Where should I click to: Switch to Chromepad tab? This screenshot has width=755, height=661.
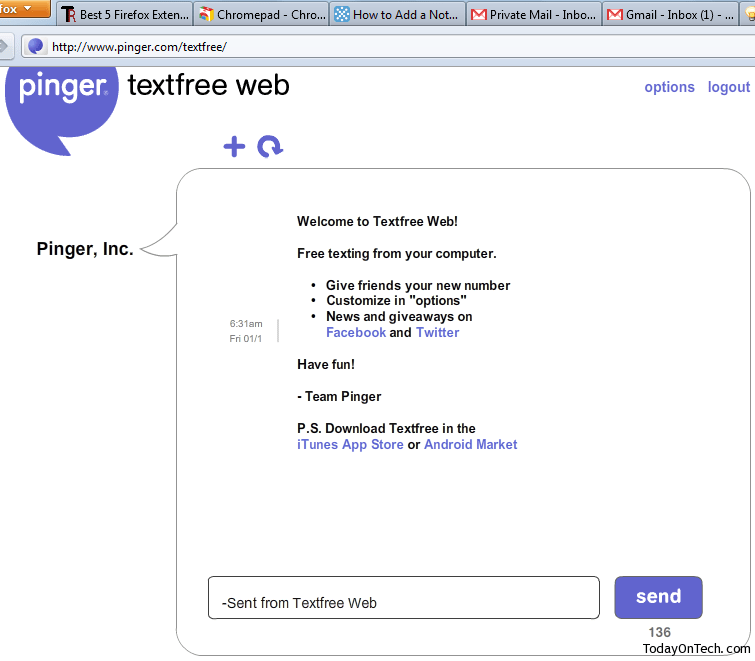tap(261, 14)
